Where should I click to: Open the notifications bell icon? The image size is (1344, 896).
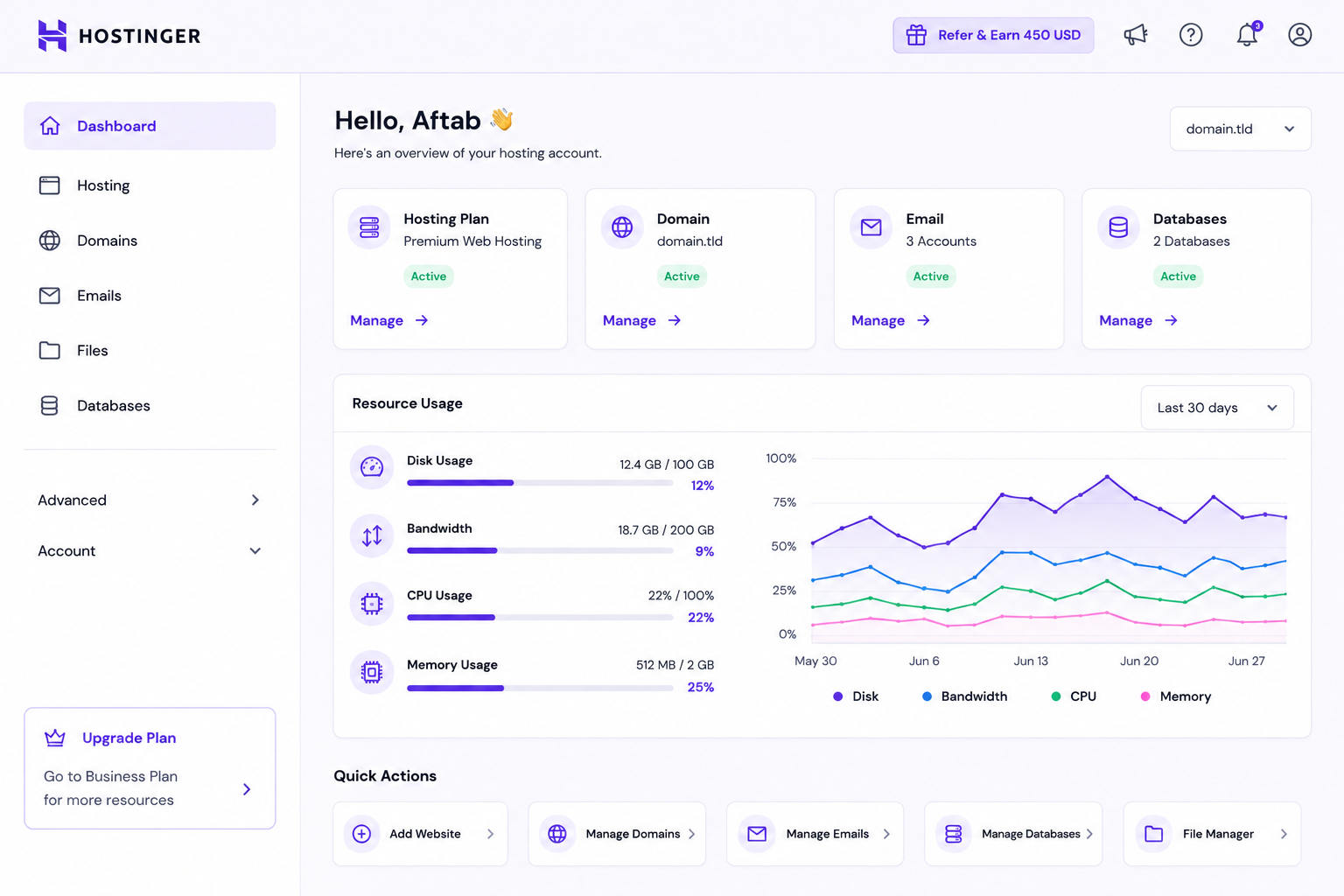tap(1248, 35)
